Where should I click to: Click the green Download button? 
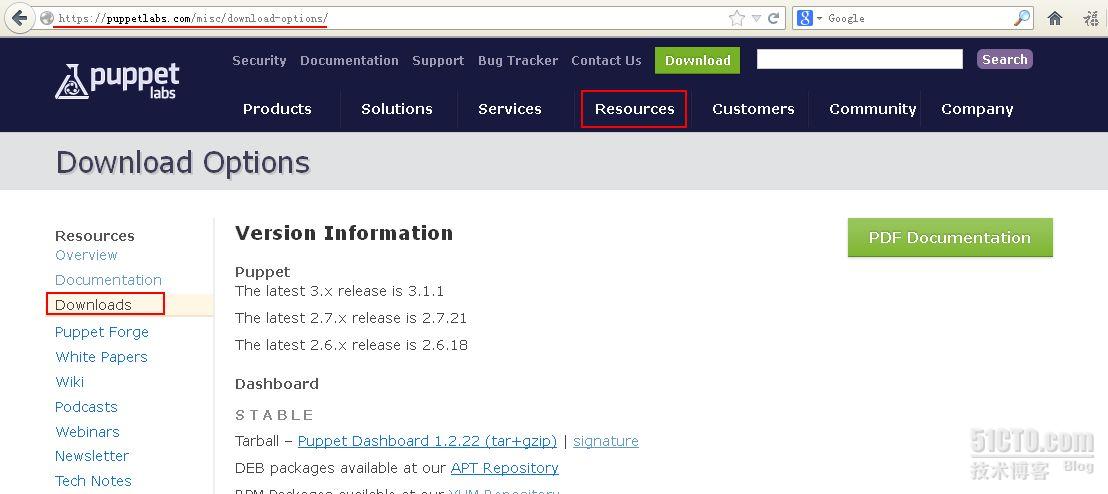tap(697, 60)
